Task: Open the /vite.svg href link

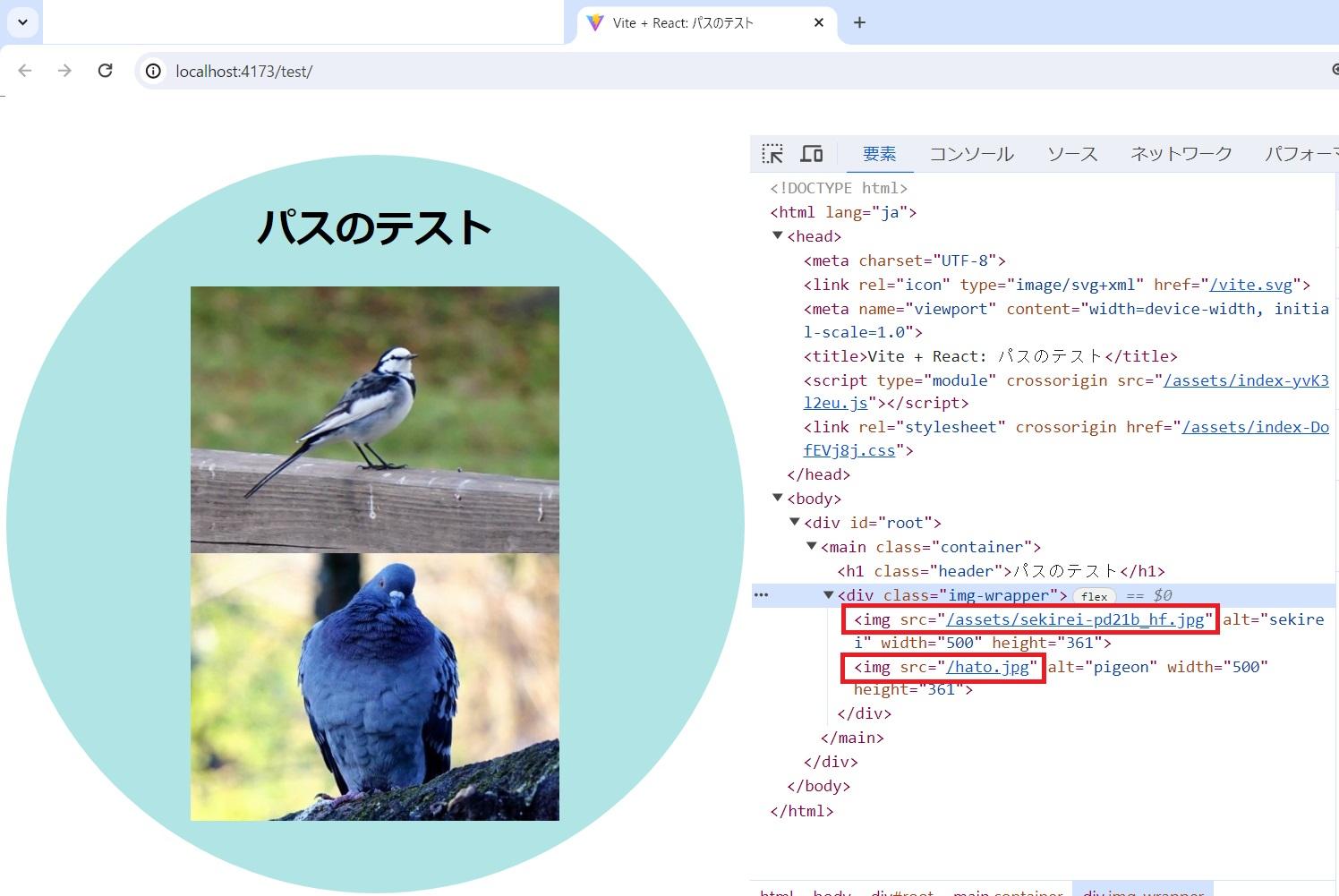Action: coord(1250,285)
